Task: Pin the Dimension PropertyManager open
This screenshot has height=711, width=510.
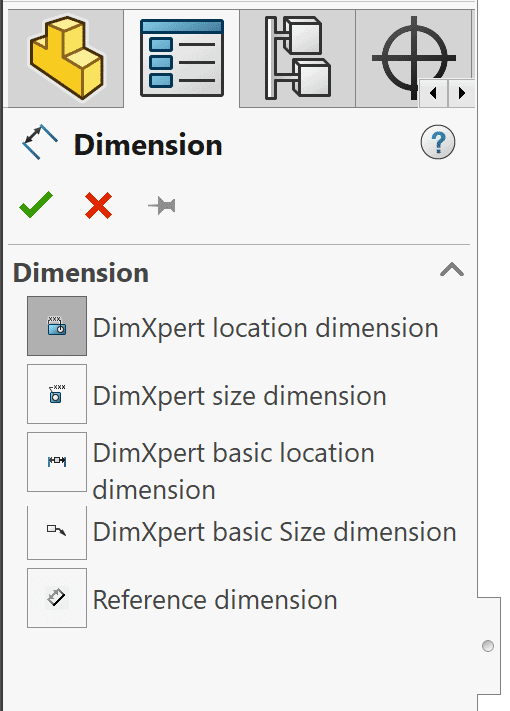Action: click(162, 206)
